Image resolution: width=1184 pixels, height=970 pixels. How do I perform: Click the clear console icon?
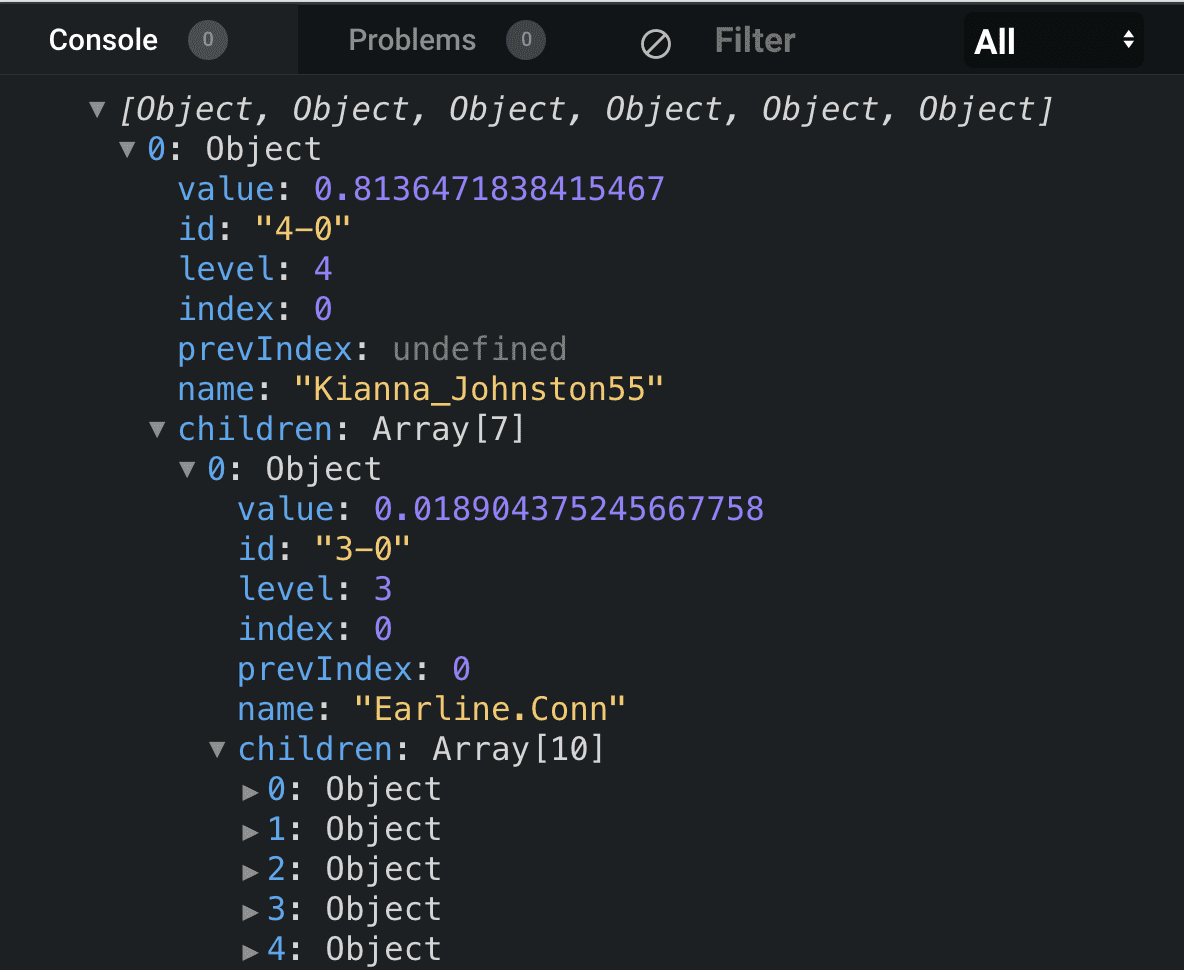[656, 42]
